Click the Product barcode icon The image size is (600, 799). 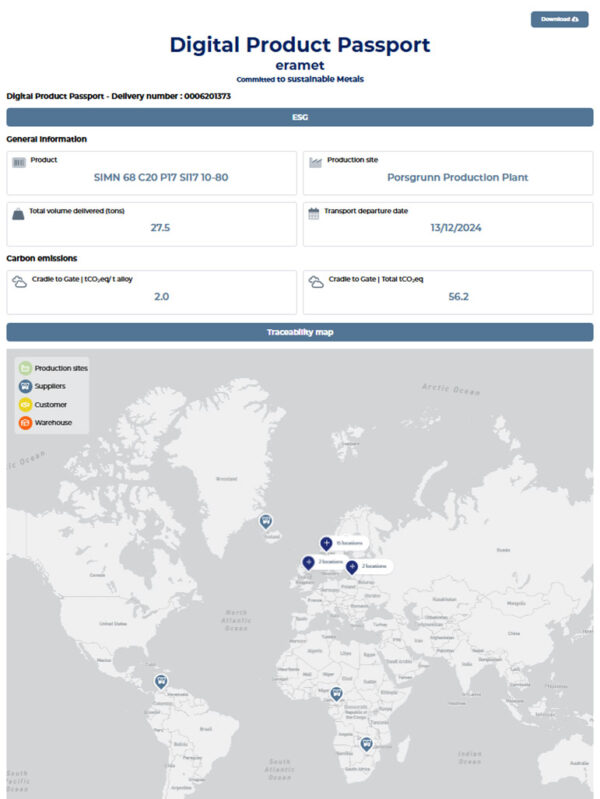click(x=18, y=161)
